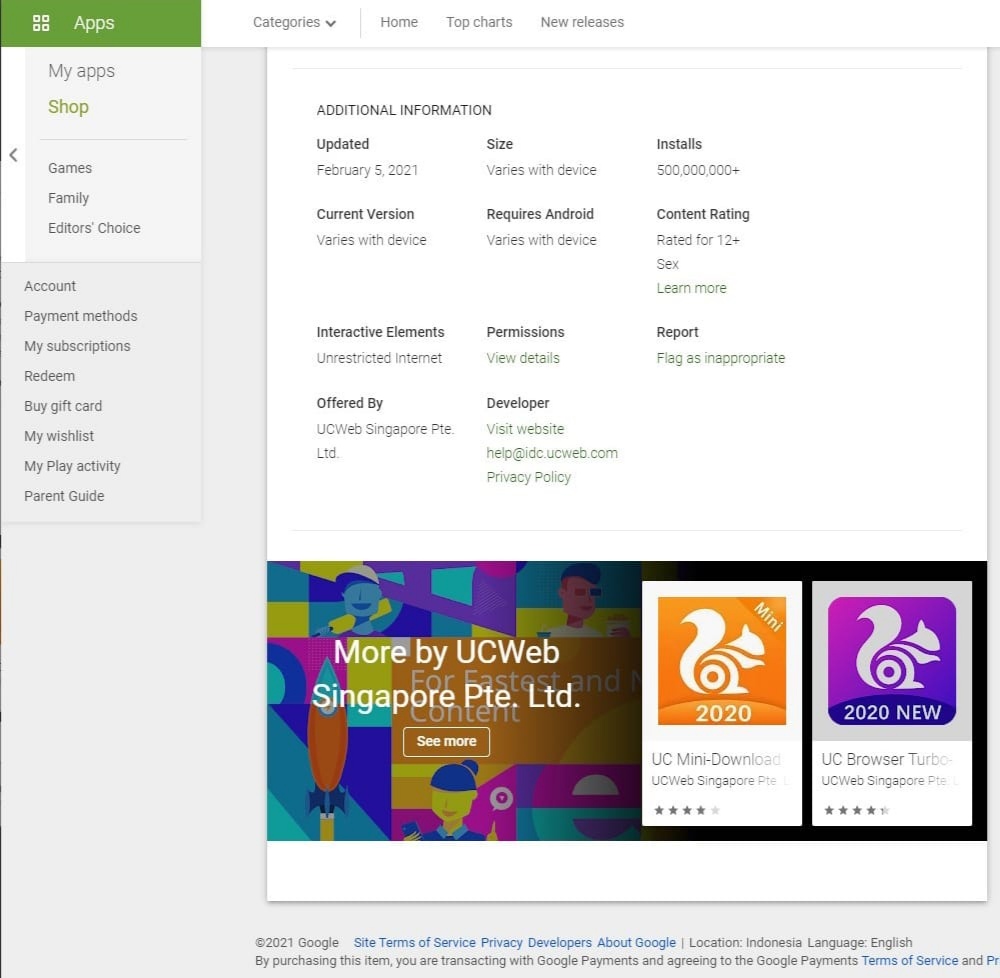Click the UC Mini star rating

coord(687,810)
